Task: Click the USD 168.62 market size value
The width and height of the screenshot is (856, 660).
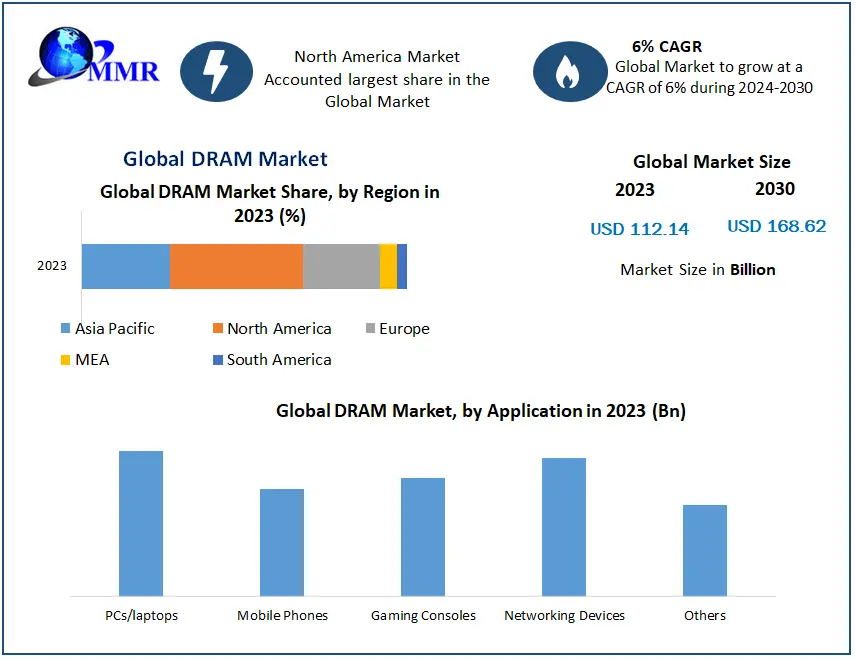Action: pos(776,226)
